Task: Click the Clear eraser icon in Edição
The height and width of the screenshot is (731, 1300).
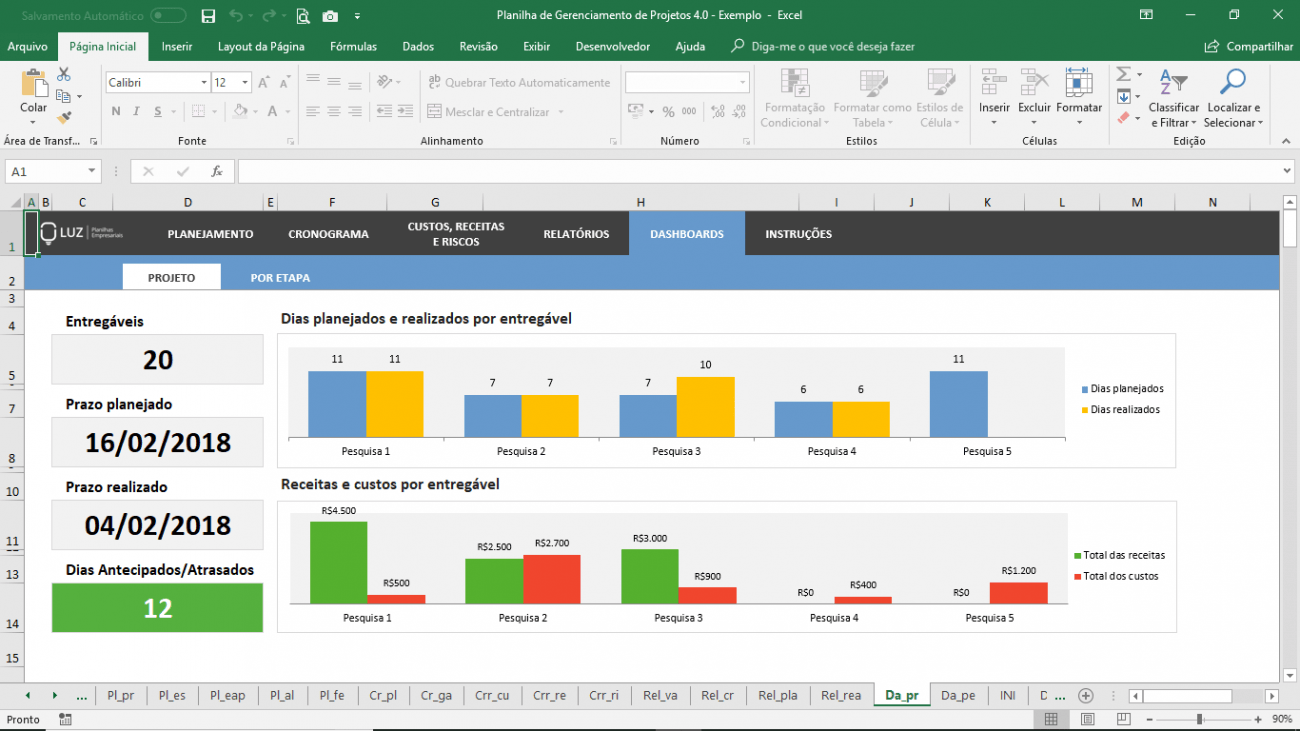Action: [1123, 118]
